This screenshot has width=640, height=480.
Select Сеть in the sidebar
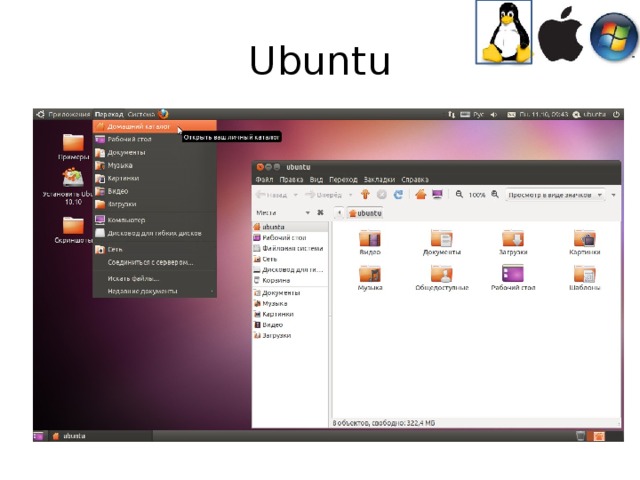(290, 259)
